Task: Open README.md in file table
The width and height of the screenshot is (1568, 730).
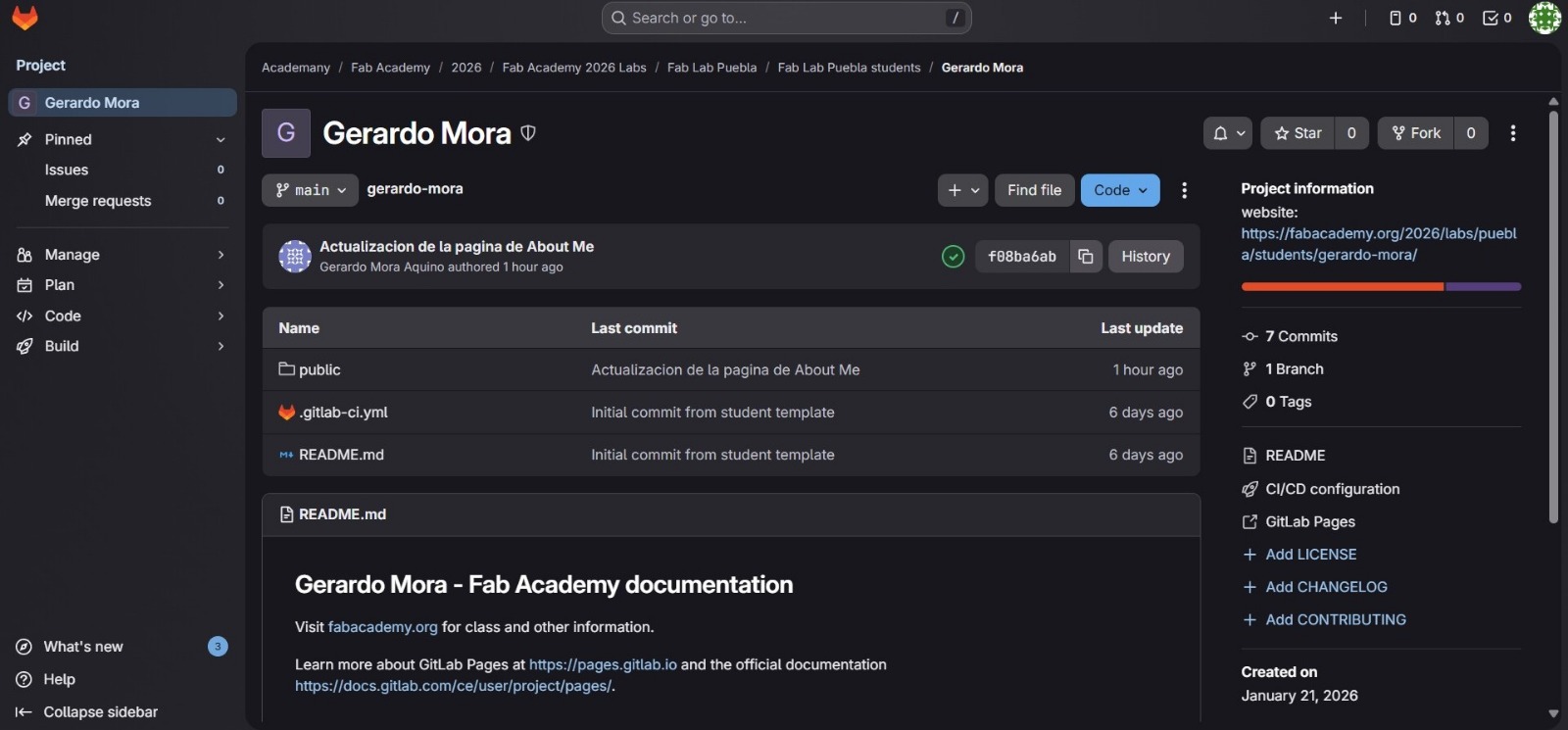Action: pyautogui.click(x=341, y=455)
